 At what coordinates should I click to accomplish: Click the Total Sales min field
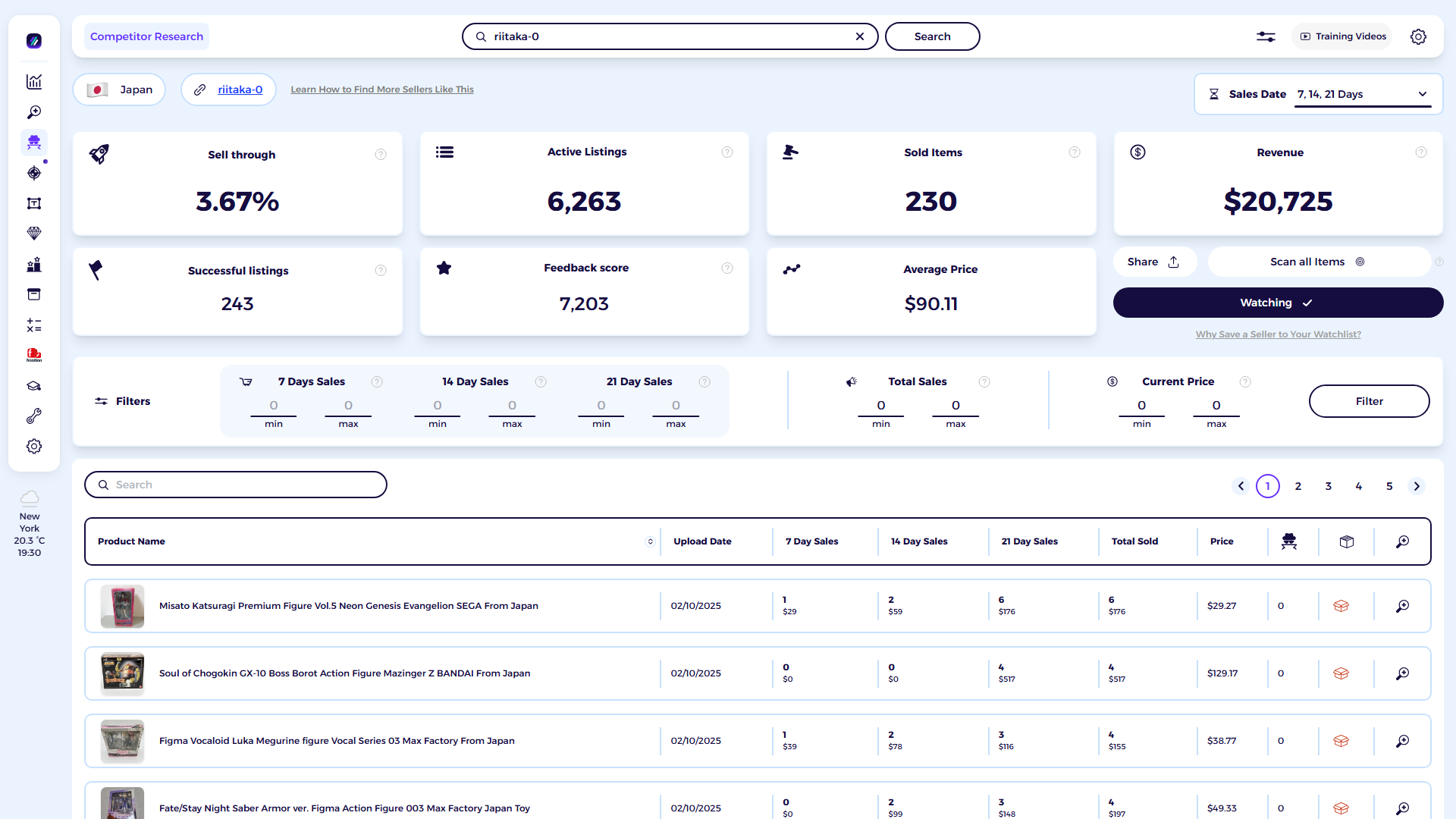point(881,406)
